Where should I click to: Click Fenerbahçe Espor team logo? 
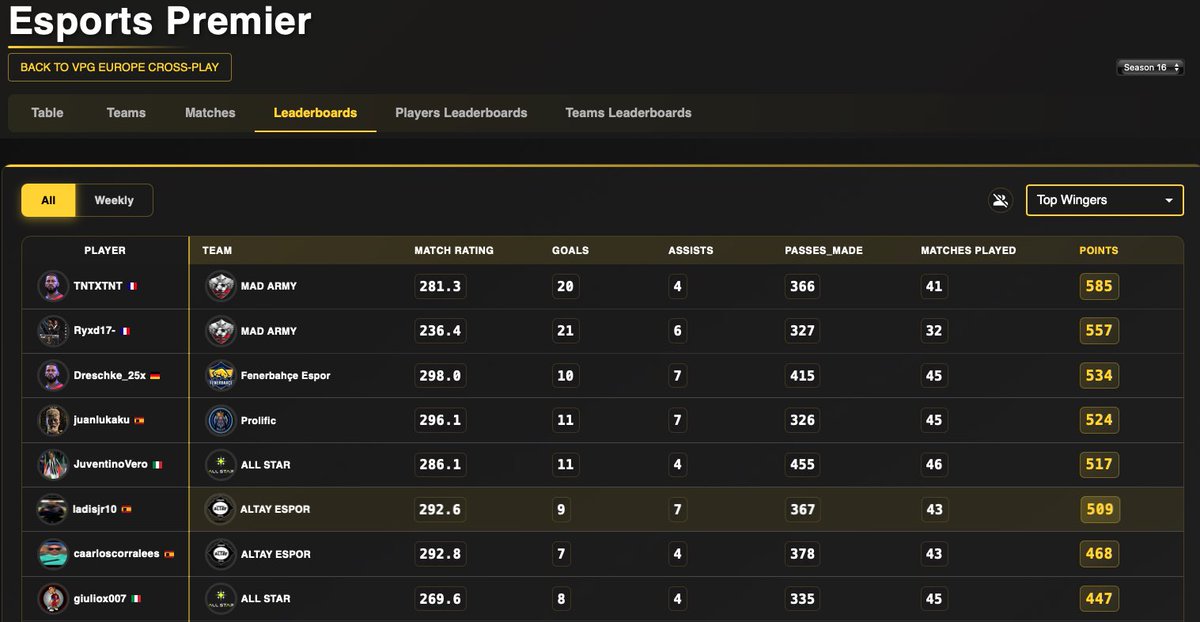(x=220, y=375)
